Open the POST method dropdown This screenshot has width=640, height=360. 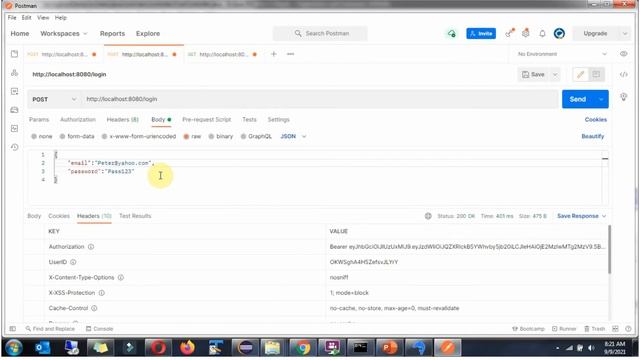coord(54,99)
